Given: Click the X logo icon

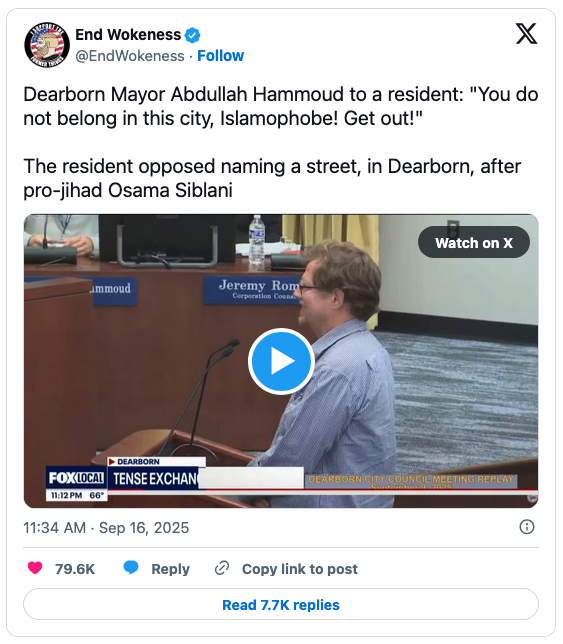Looking at the screenshot, I should (x=526, y=34).
